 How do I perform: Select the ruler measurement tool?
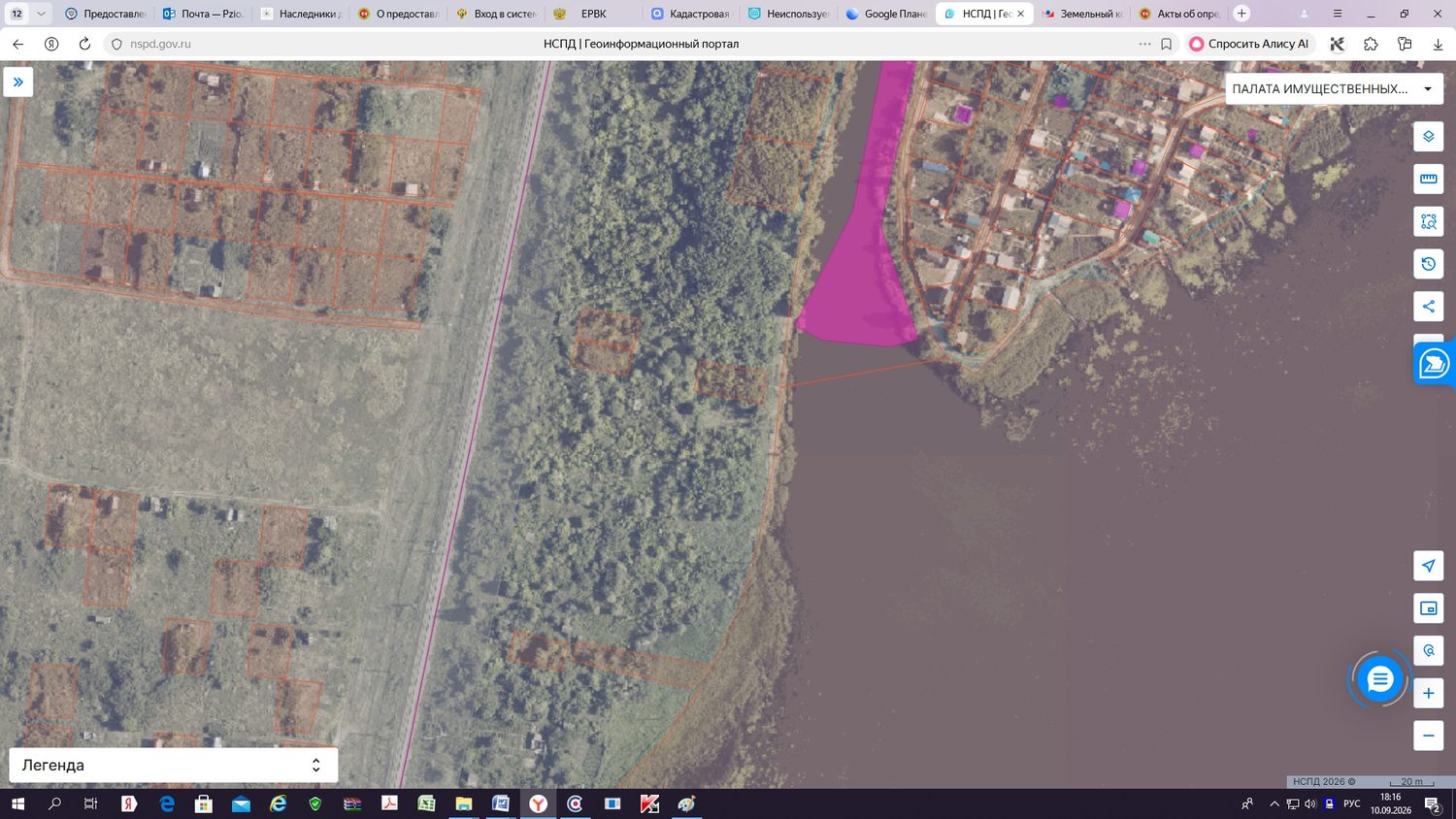[1428, 179]
